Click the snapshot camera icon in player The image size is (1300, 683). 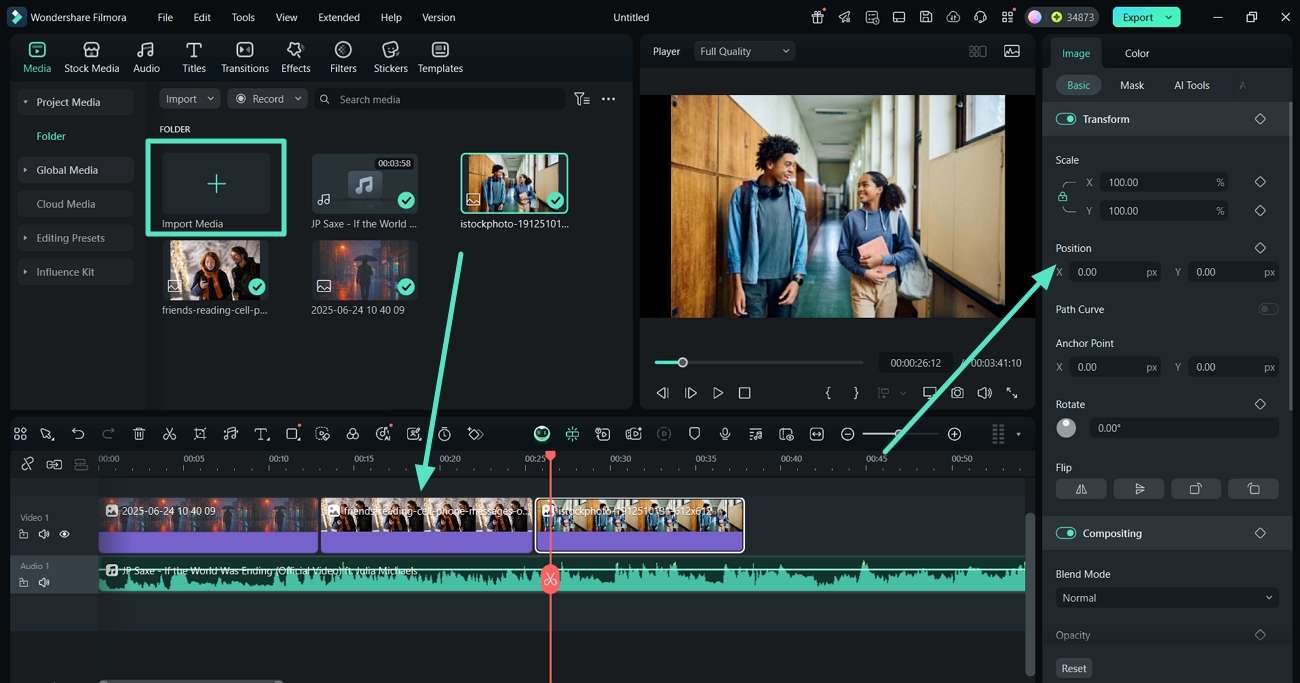point(957,393)
